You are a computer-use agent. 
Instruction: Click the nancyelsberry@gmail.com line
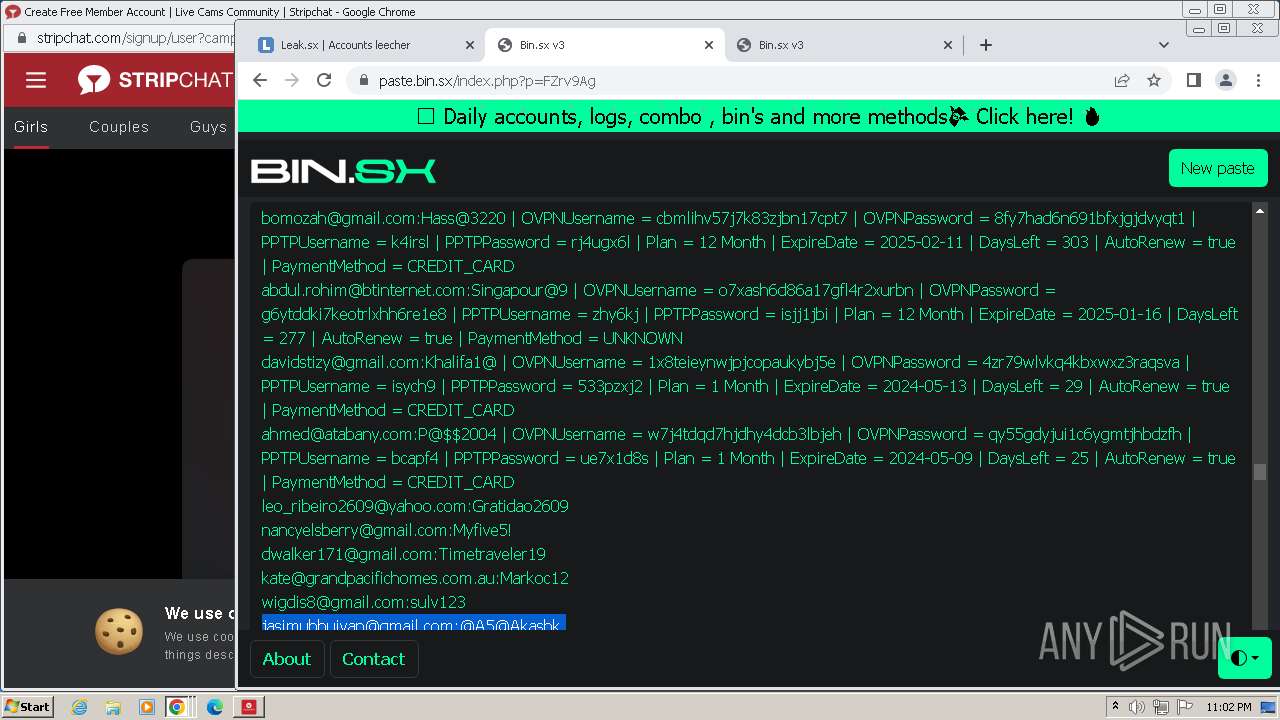coord(386,530)
